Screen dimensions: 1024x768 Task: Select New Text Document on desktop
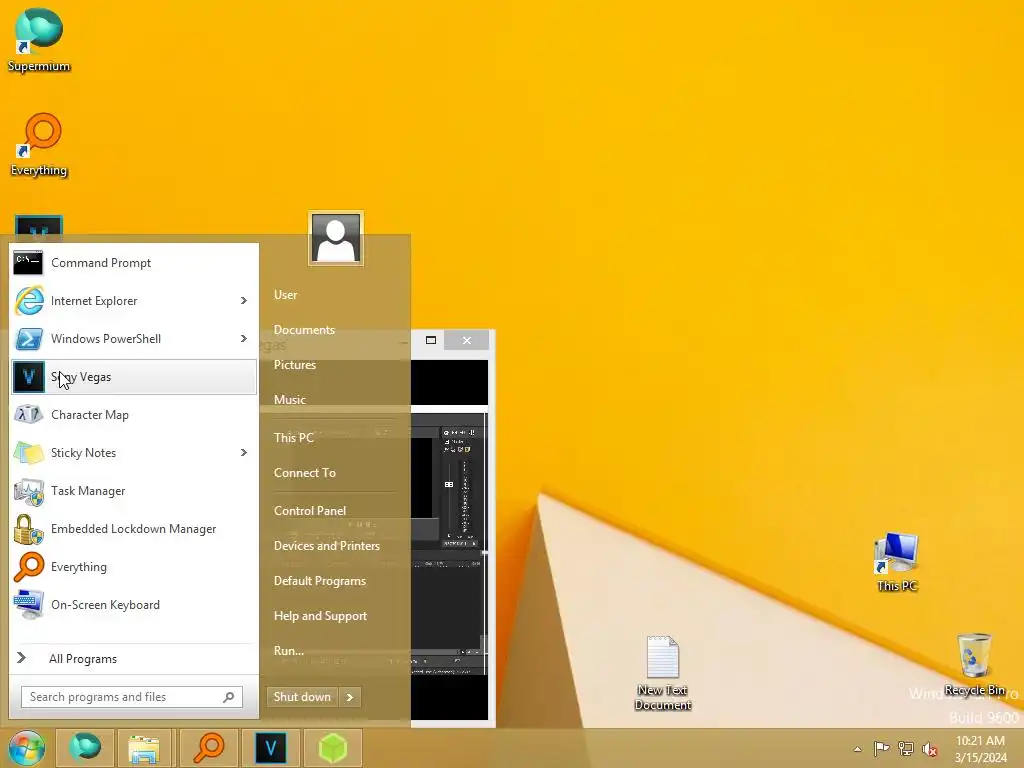663,673
